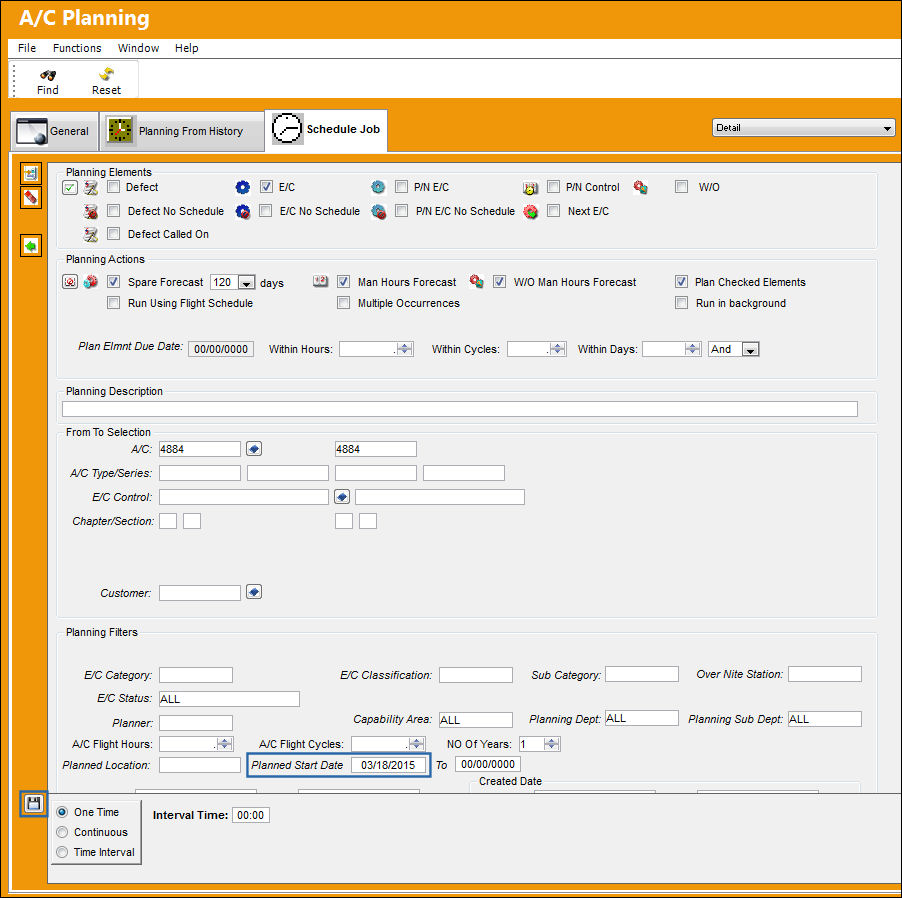Enable Run in background checkbox
Image resolution: width=902 pixels, height=898 pixels.
tap(682, 303)
